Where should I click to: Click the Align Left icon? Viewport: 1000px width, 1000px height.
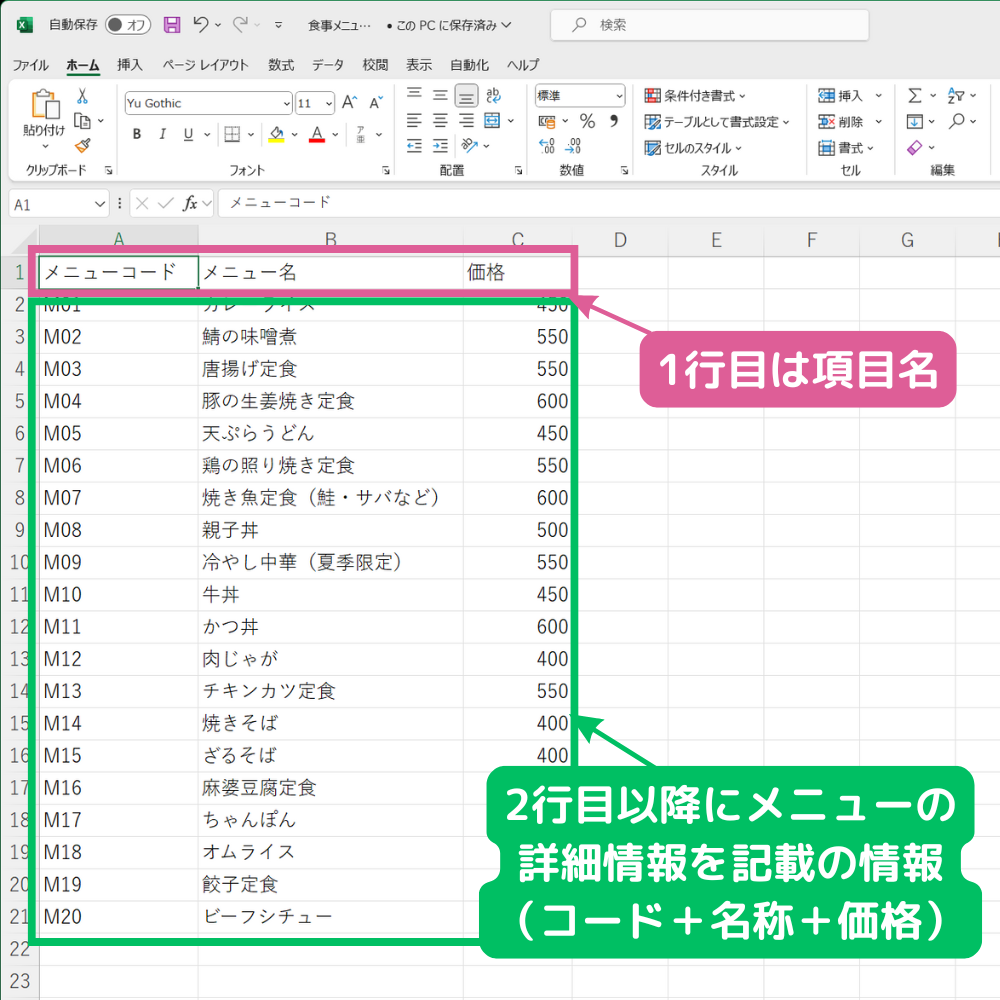click(x=415, y=121)
